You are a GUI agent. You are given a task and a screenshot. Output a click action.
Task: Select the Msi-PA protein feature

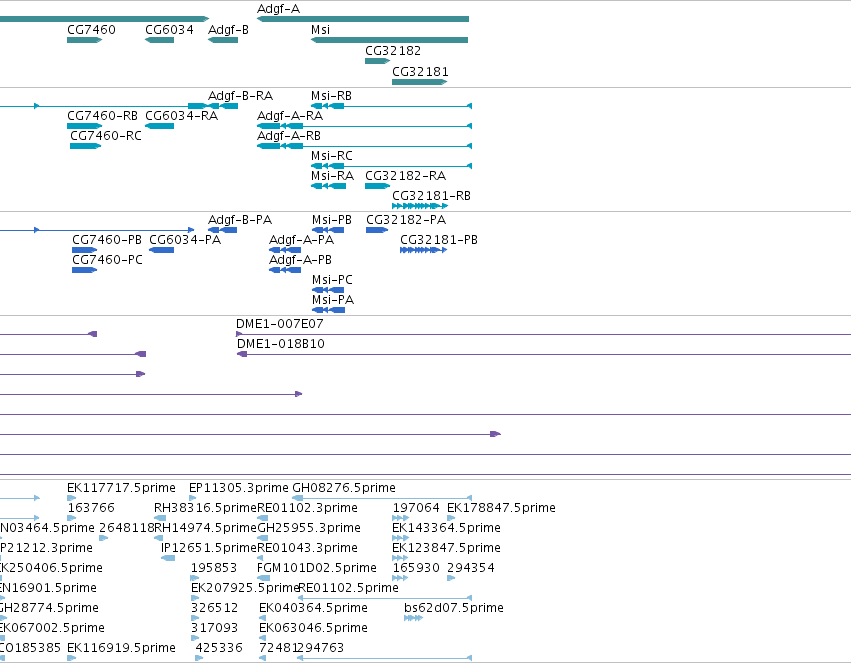(x=328, y=310)
